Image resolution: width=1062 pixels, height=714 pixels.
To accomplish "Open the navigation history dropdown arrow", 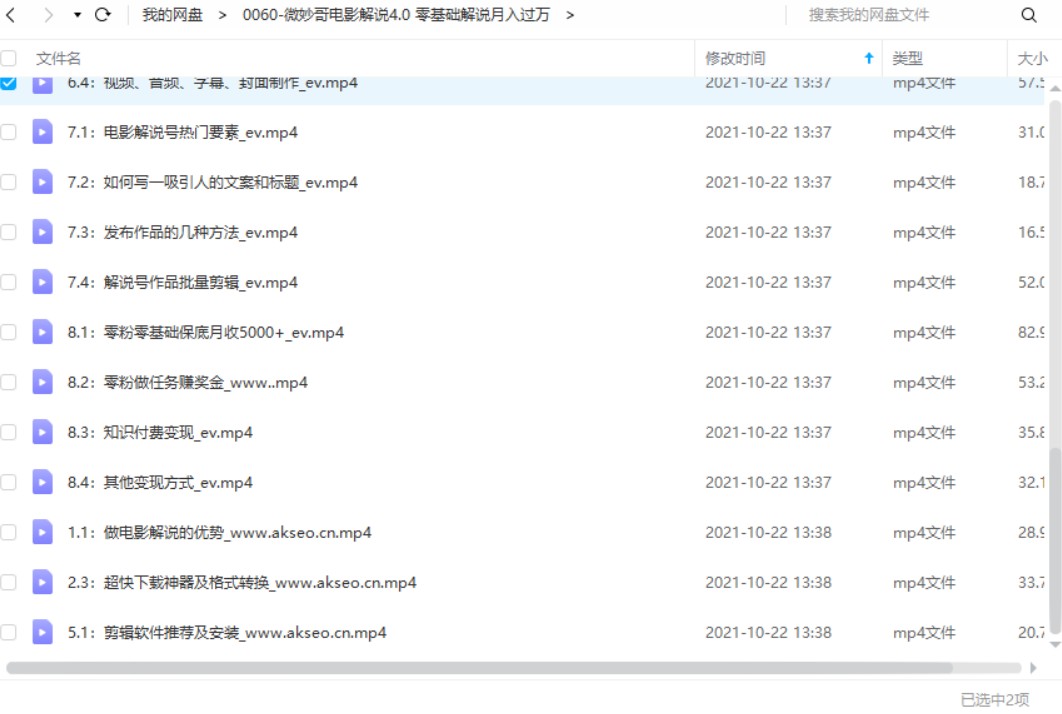I will [x=77, y=15].
